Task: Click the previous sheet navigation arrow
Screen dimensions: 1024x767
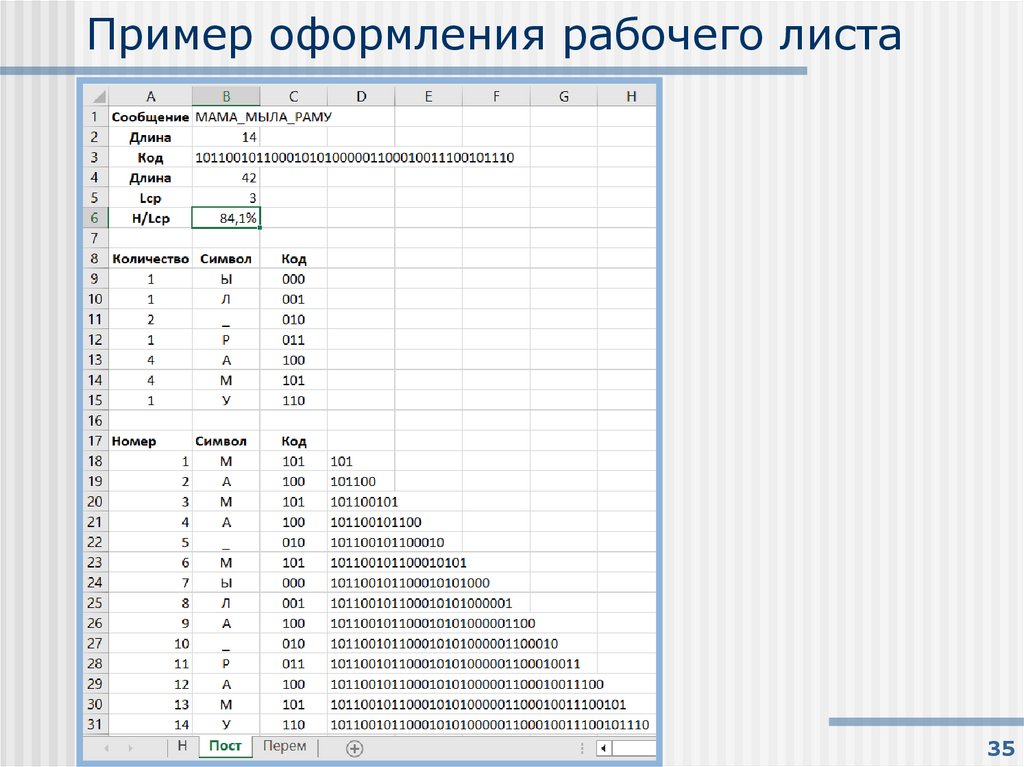Action: pyautogui.click(x=106, y=747)
